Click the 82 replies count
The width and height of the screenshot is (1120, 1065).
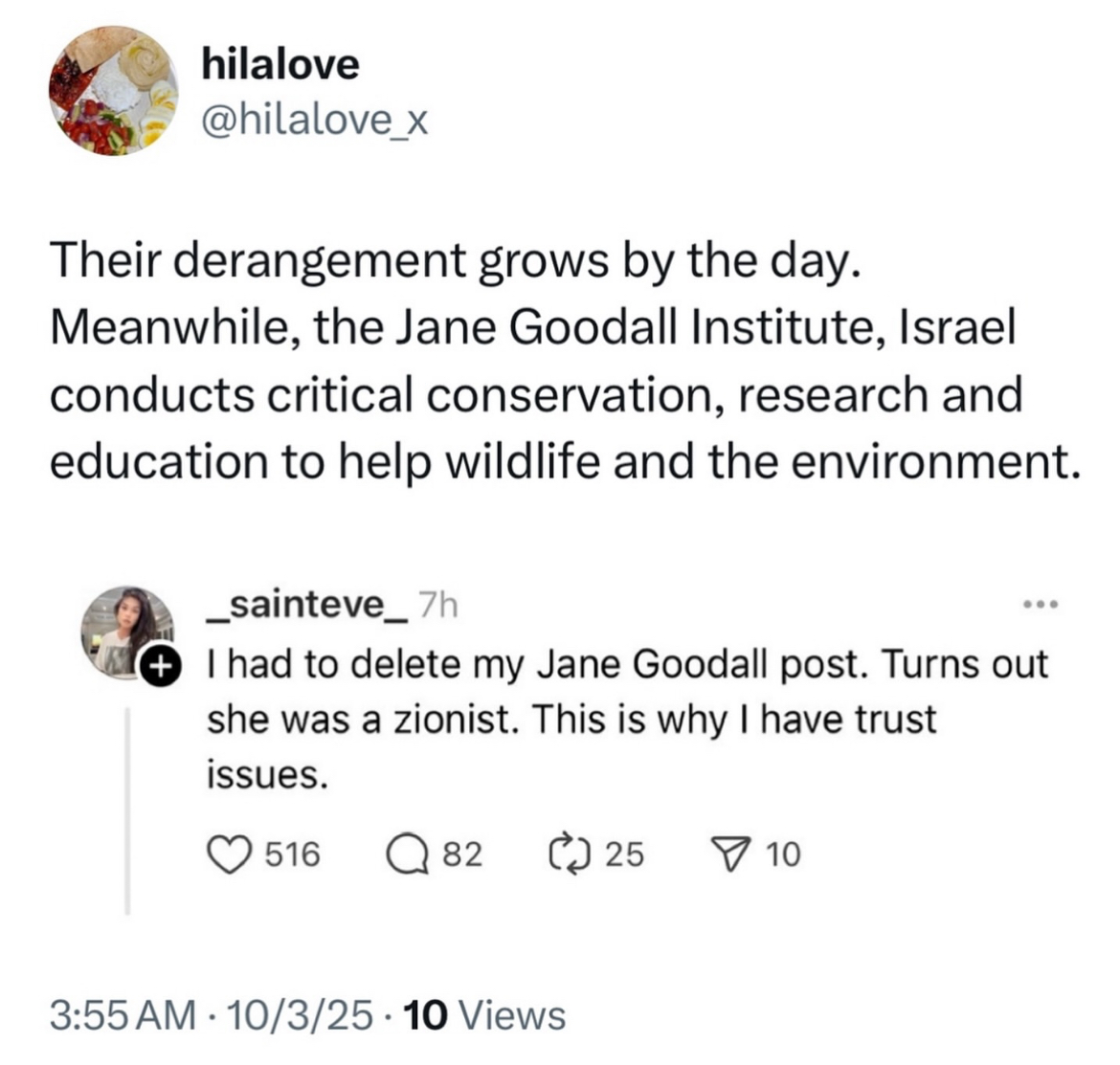pos(463,854)
